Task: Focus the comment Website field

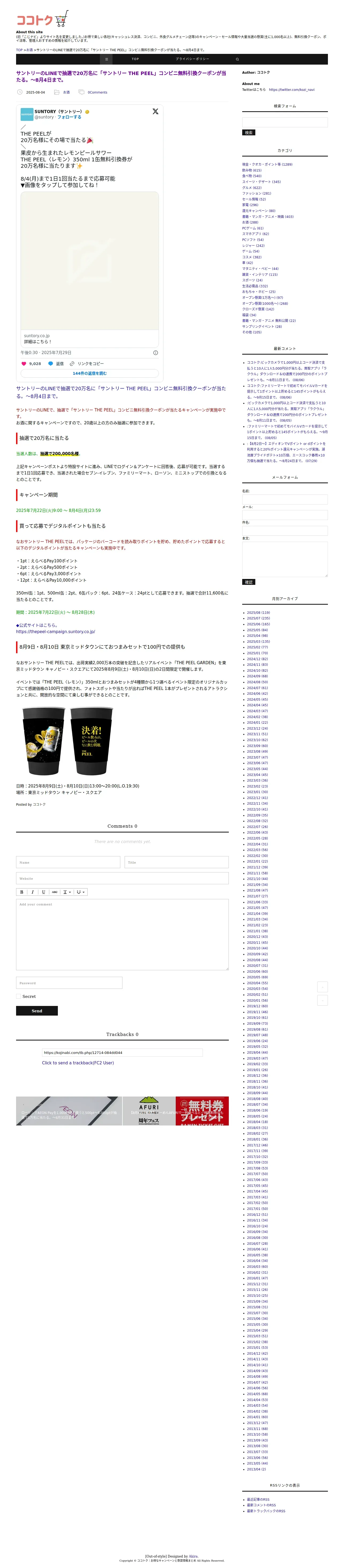Action: (122, 878)
